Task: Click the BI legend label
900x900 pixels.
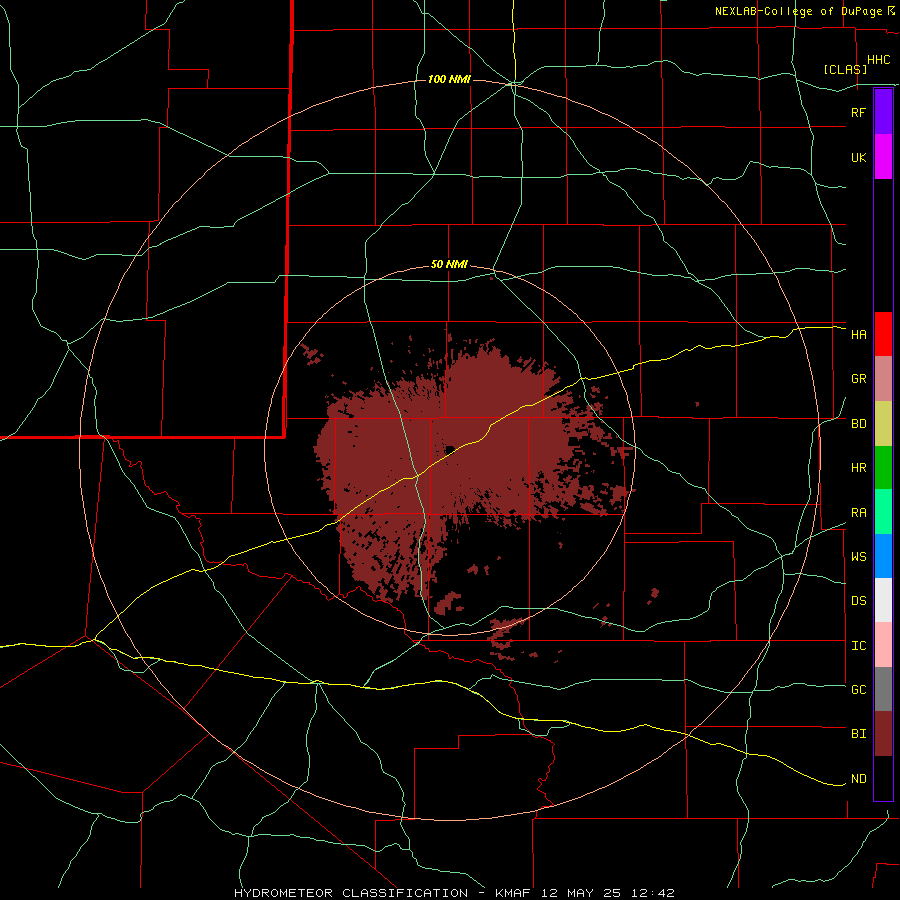Action: click(x=858, y=734)
